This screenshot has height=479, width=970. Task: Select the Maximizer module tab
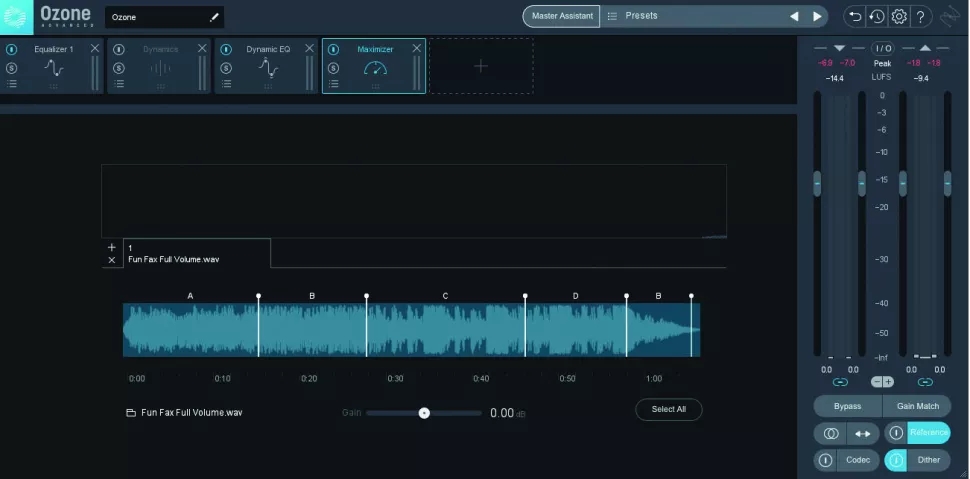pyautogui.click(x=375, y=66)
